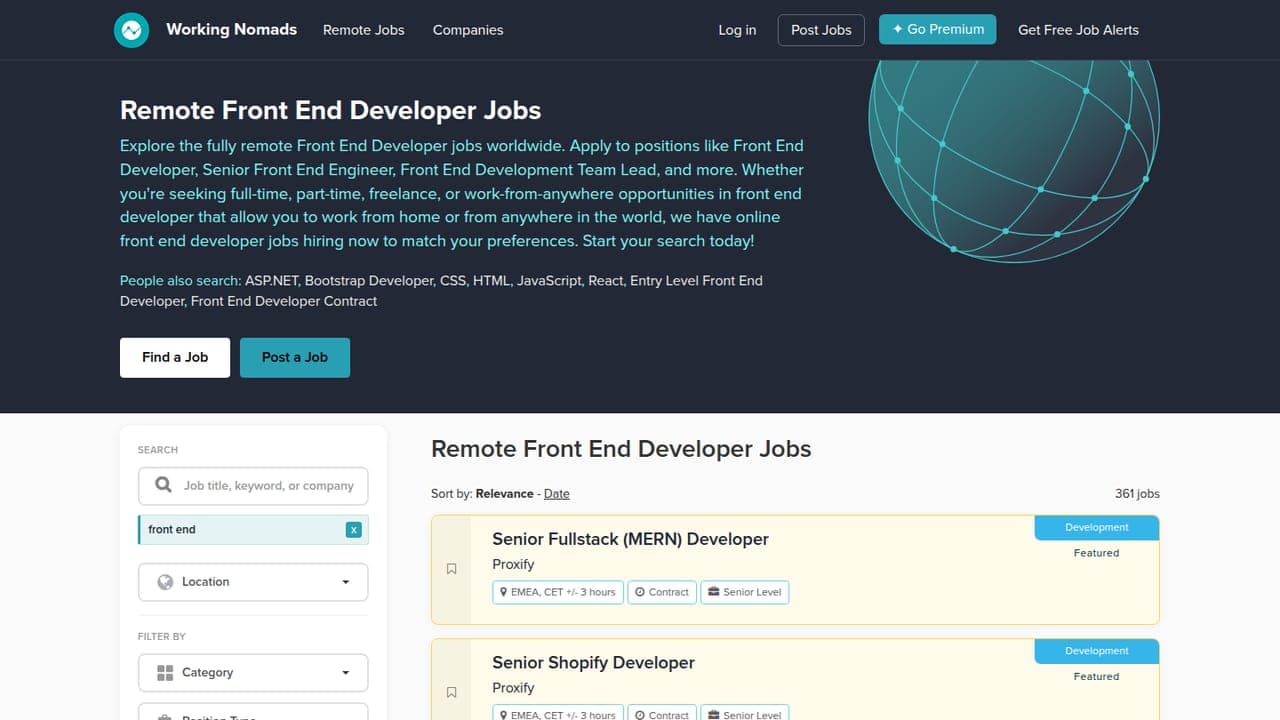Click the 'People also search:' label
Viewport: 1280px width, 720px height.
click(180, 281)
